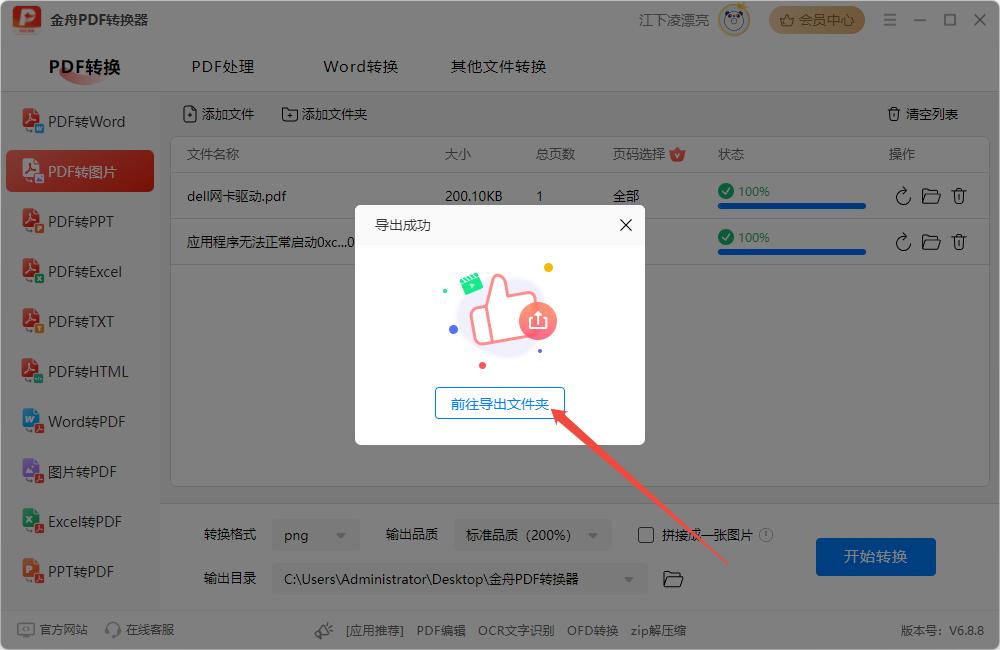Delete dell网卡驱动.pdf from the list

click(959, 196)
